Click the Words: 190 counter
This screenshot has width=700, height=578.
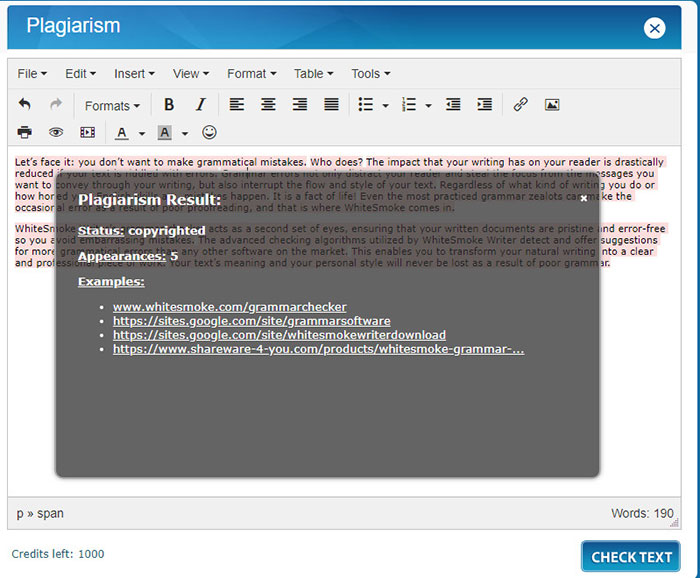tap(642, 514)
